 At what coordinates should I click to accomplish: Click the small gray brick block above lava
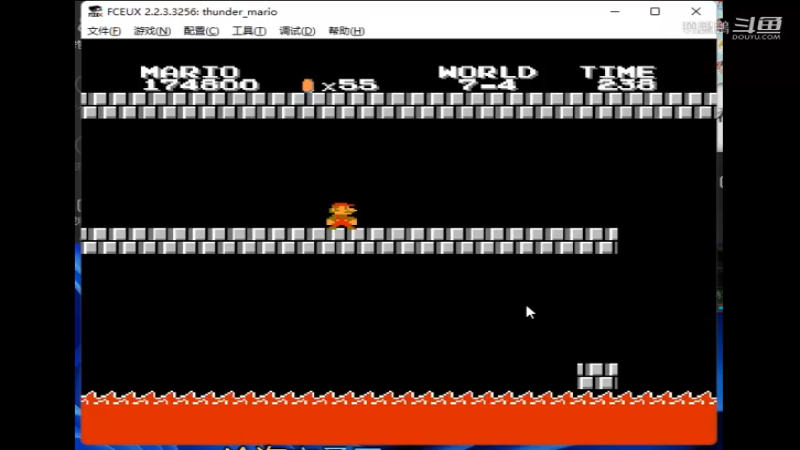tap(597, 376)
